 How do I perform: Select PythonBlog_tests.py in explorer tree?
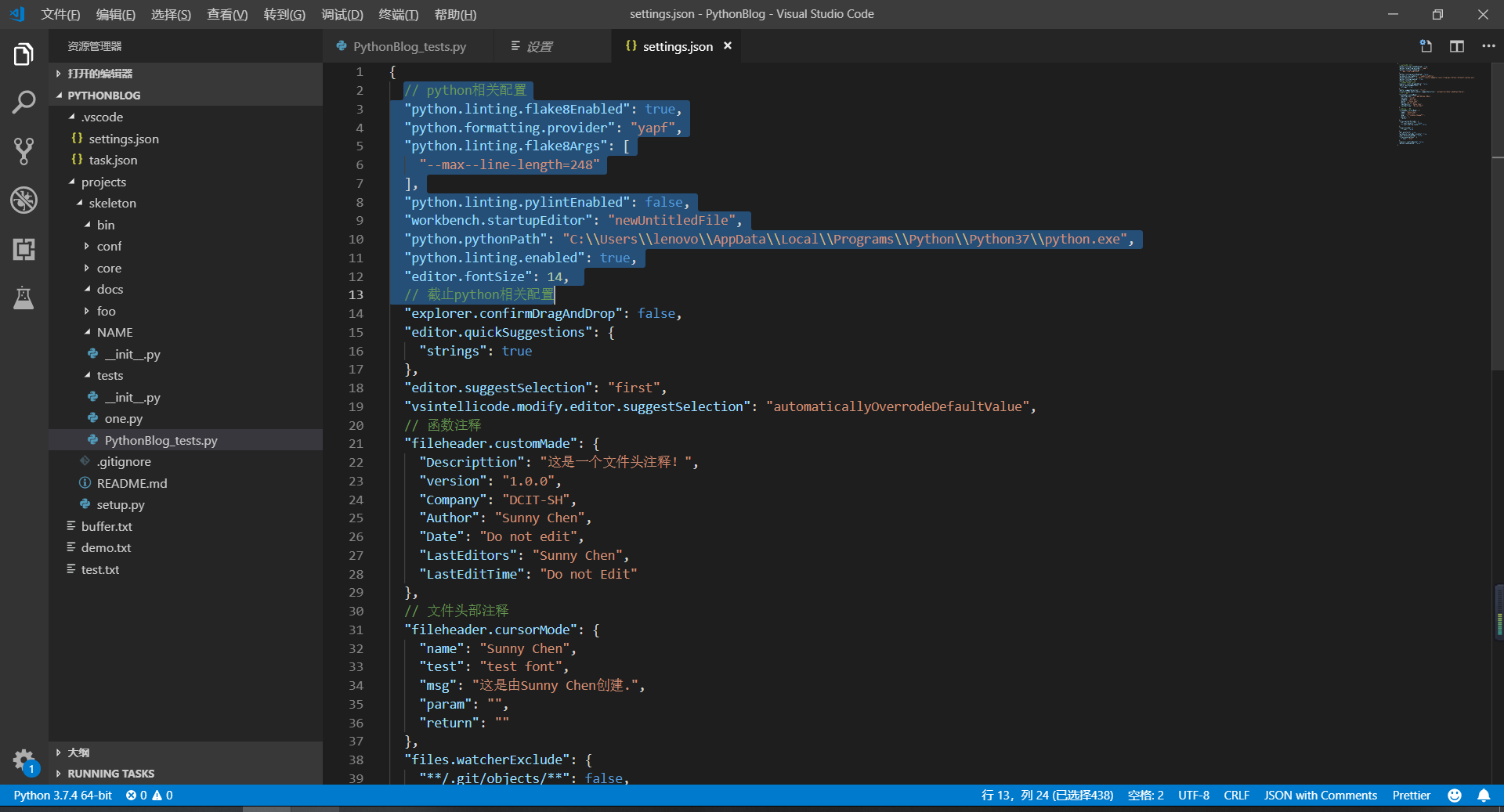click(186, 440)
